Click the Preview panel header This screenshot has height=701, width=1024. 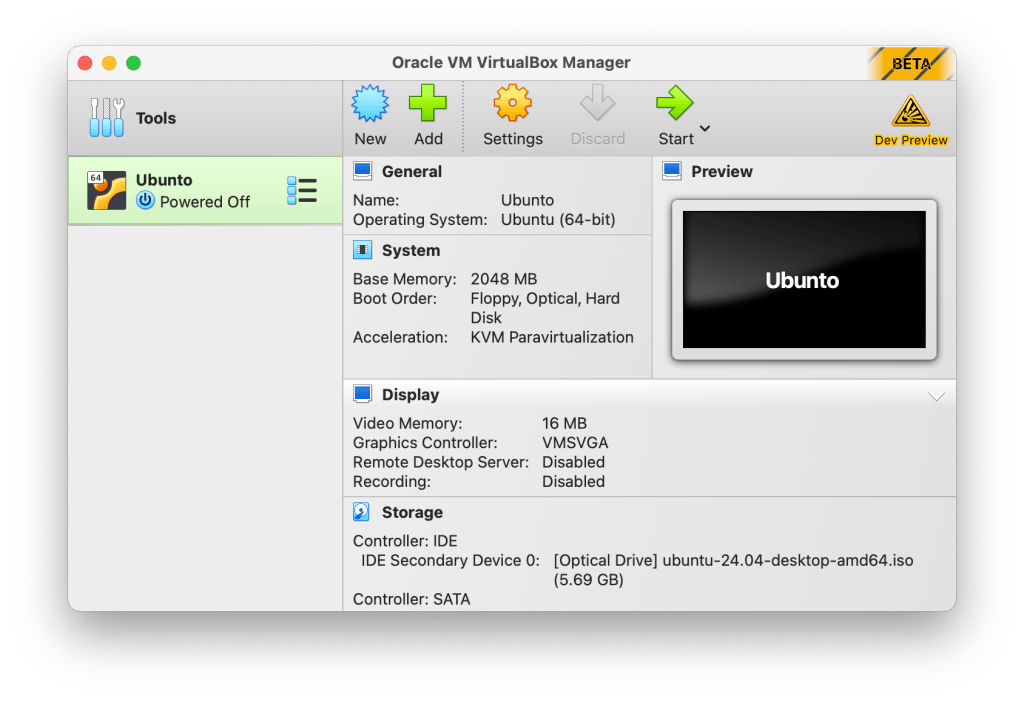[721, 172]
